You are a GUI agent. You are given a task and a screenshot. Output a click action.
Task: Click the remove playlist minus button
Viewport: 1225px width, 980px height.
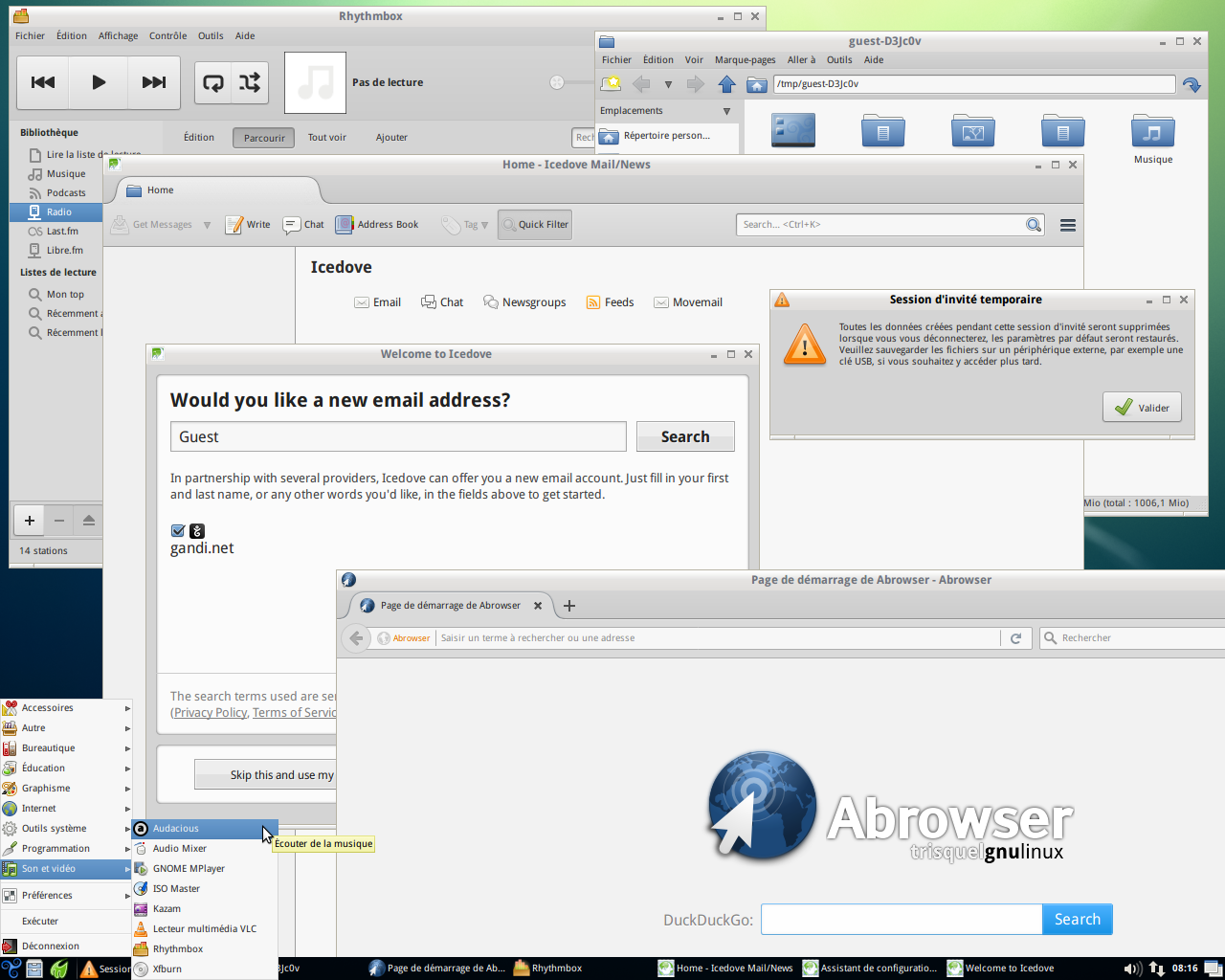pyautogui.click(x=59, y=521)
